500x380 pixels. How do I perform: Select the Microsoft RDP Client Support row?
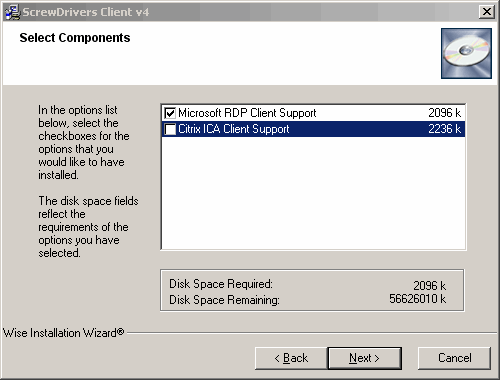[313, 113]
